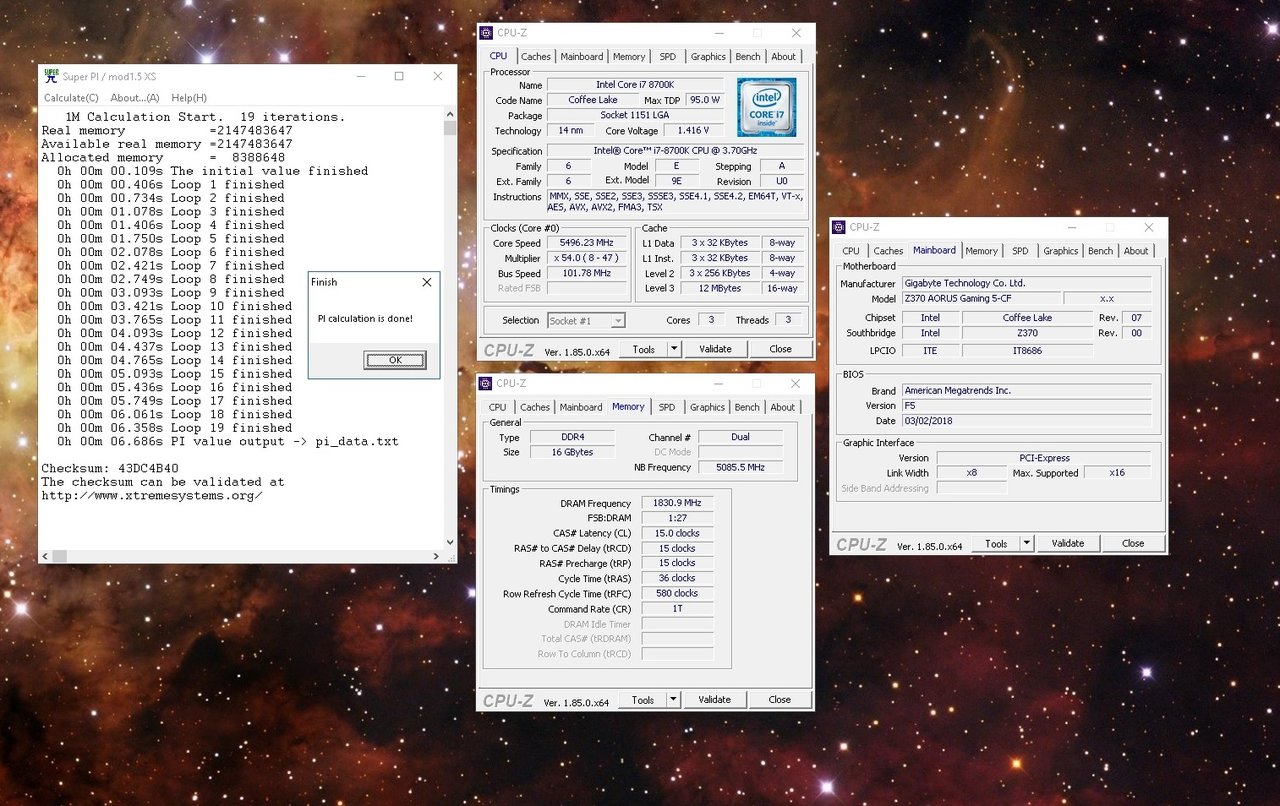Click the top CPU-Z window's title bar icon
Image resolution: width=1280 pixels, height=806 pixels.
(x=486, y=33)
